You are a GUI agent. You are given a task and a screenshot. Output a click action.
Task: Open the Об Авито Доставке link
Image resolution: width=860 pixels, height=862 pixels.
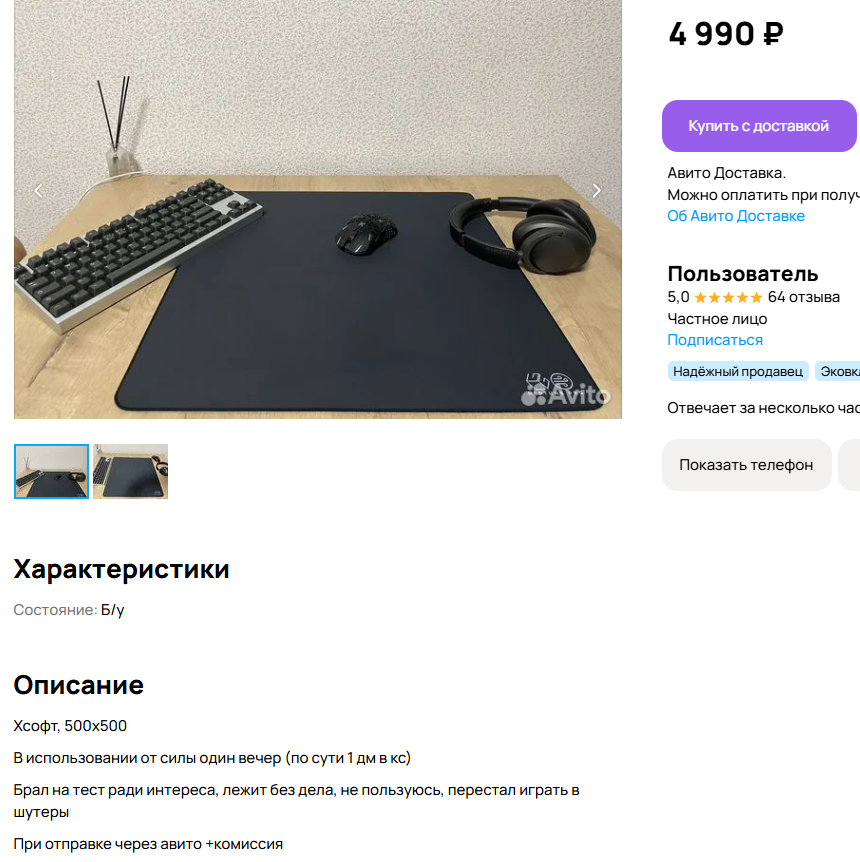point(736,216)
